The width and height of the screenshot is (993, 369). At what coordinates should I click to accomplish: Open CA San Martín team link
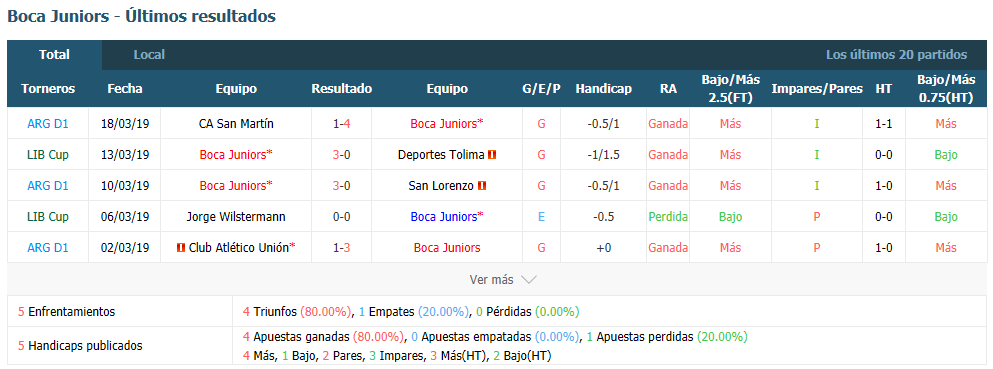tap(236, 123)
